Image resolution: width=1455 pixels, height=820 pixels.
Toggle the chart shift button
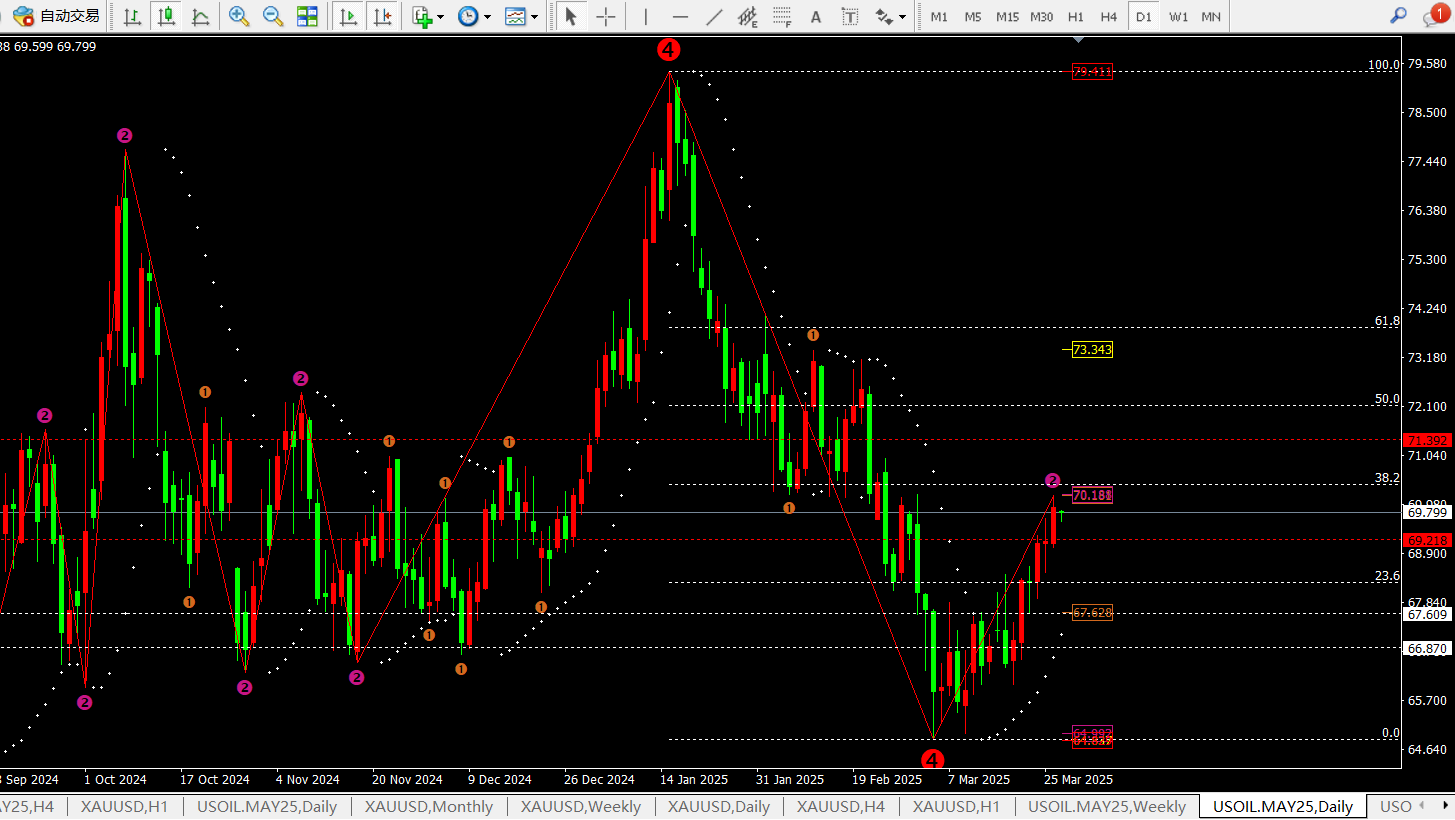pos(381,16)
